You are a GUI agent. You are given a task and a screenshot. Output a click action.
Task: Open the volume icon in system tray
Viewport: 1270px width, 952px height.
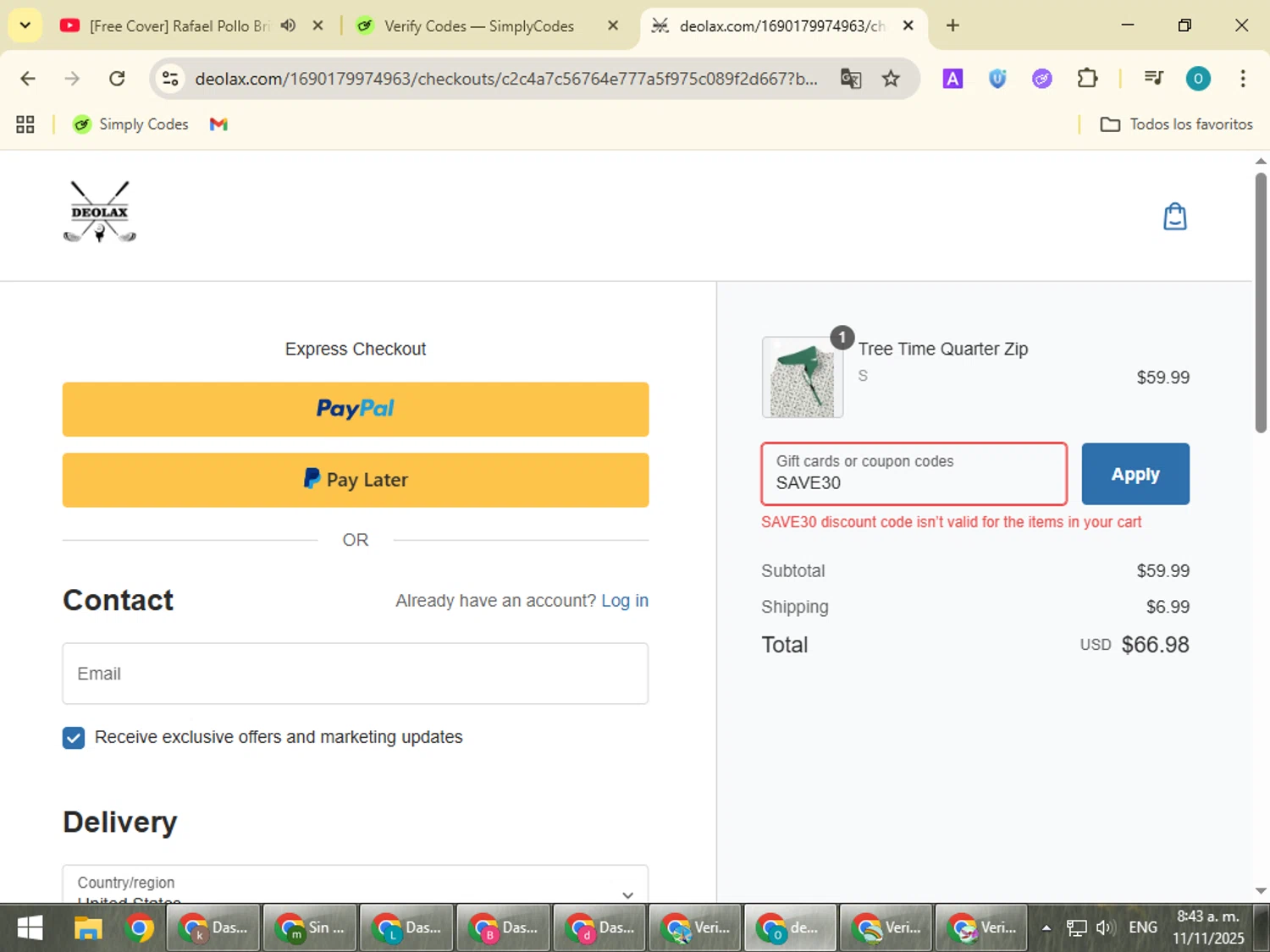click(1104, 928)
